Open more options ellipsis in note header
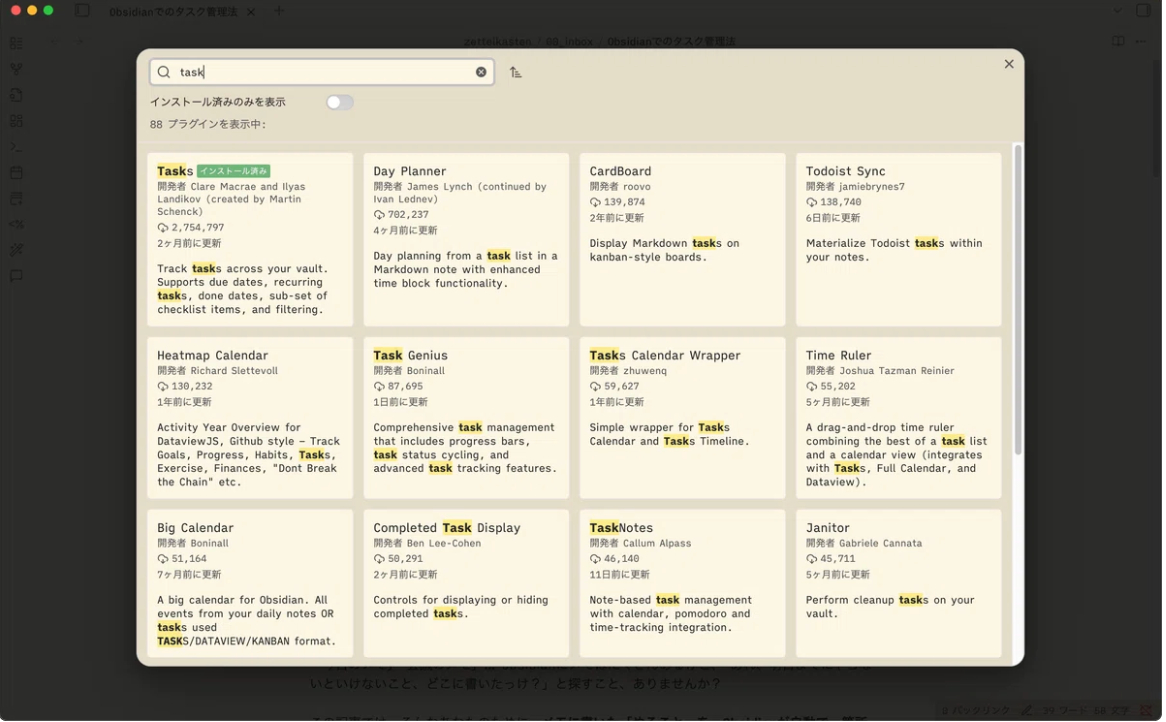This screenshot has height=722, width=1166. pos(1141,42)
